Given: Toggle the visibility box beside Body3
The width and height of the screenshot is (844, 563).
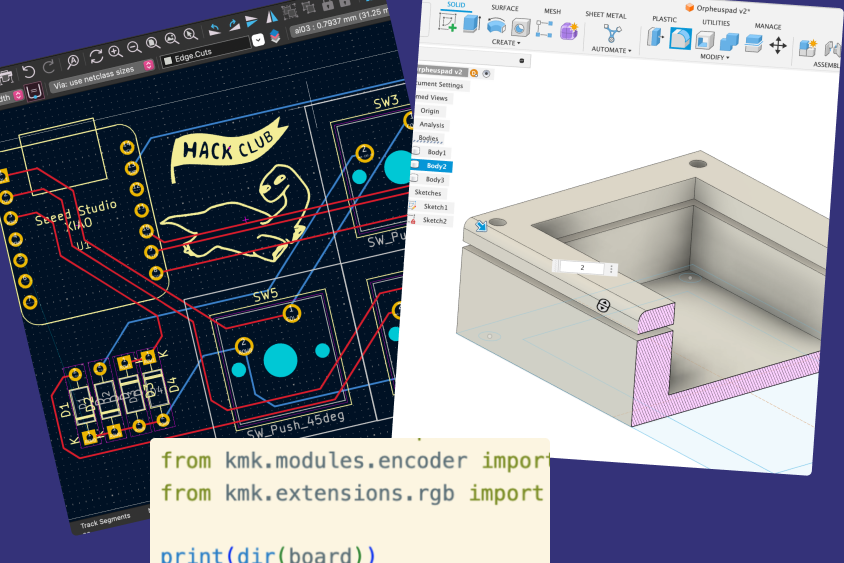Looking at the screenshot, I should [x=415, y=179].
